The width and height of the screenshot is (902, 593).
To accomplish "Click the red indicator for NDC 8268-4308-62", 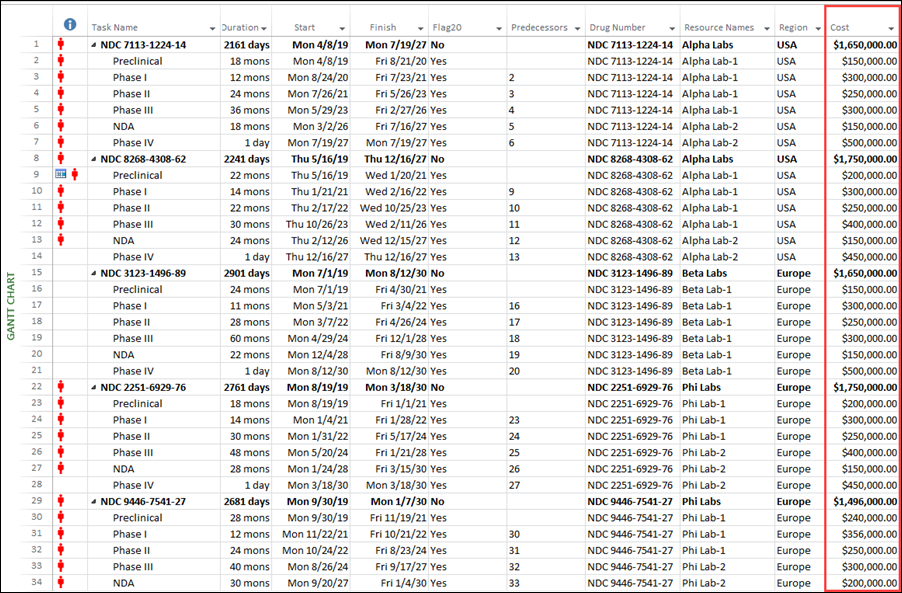I will (61, 158).
